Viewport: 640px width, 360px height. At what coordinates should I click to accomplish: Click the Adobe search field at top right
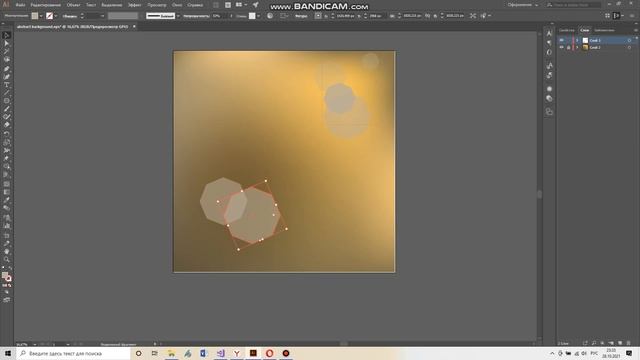pos(573,5)
